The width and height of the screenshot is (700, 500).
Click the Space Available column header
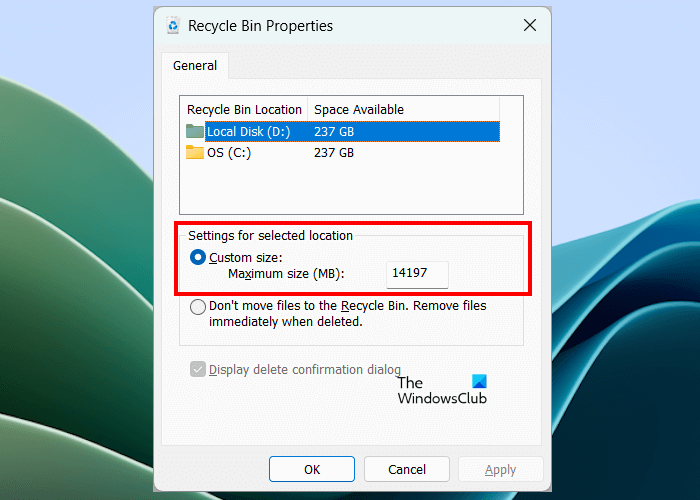coord(359,109)
